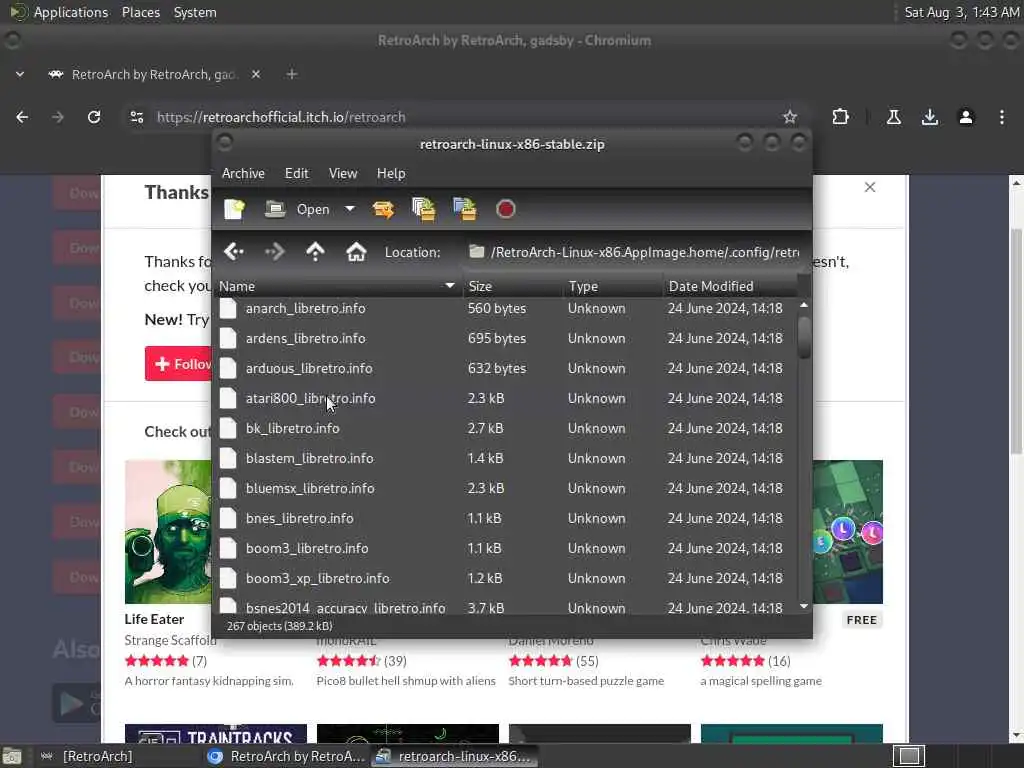The image size is (1024, 768).
Task: Expand the Open recent archives dropdown arrow
Action: coord(350,209)
